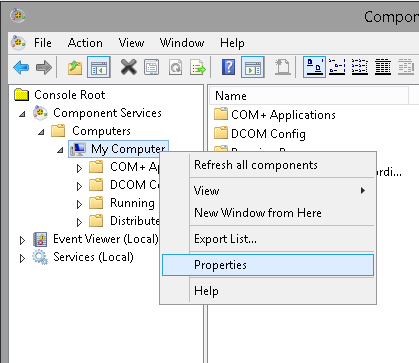Select Services (Local) label
This screenshot has height=363, width=419.
pos(93,257)
